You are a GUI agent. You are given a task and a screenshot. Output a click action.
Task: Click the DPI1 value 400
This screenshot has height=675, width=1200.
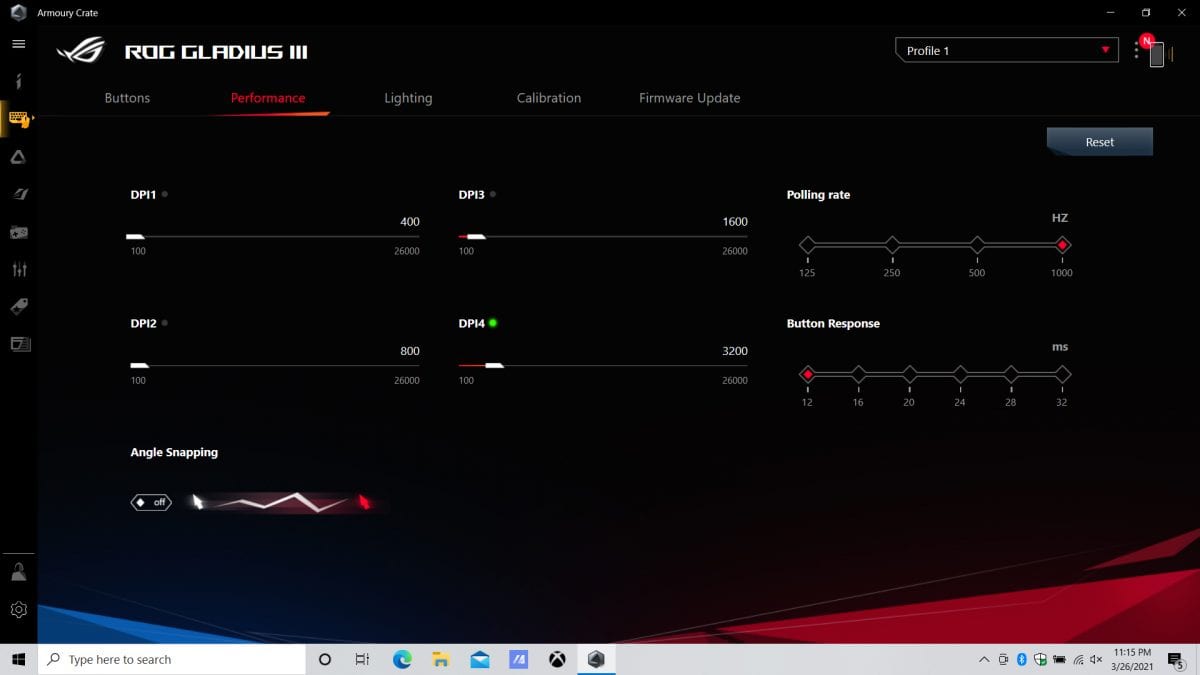[410, 222]
